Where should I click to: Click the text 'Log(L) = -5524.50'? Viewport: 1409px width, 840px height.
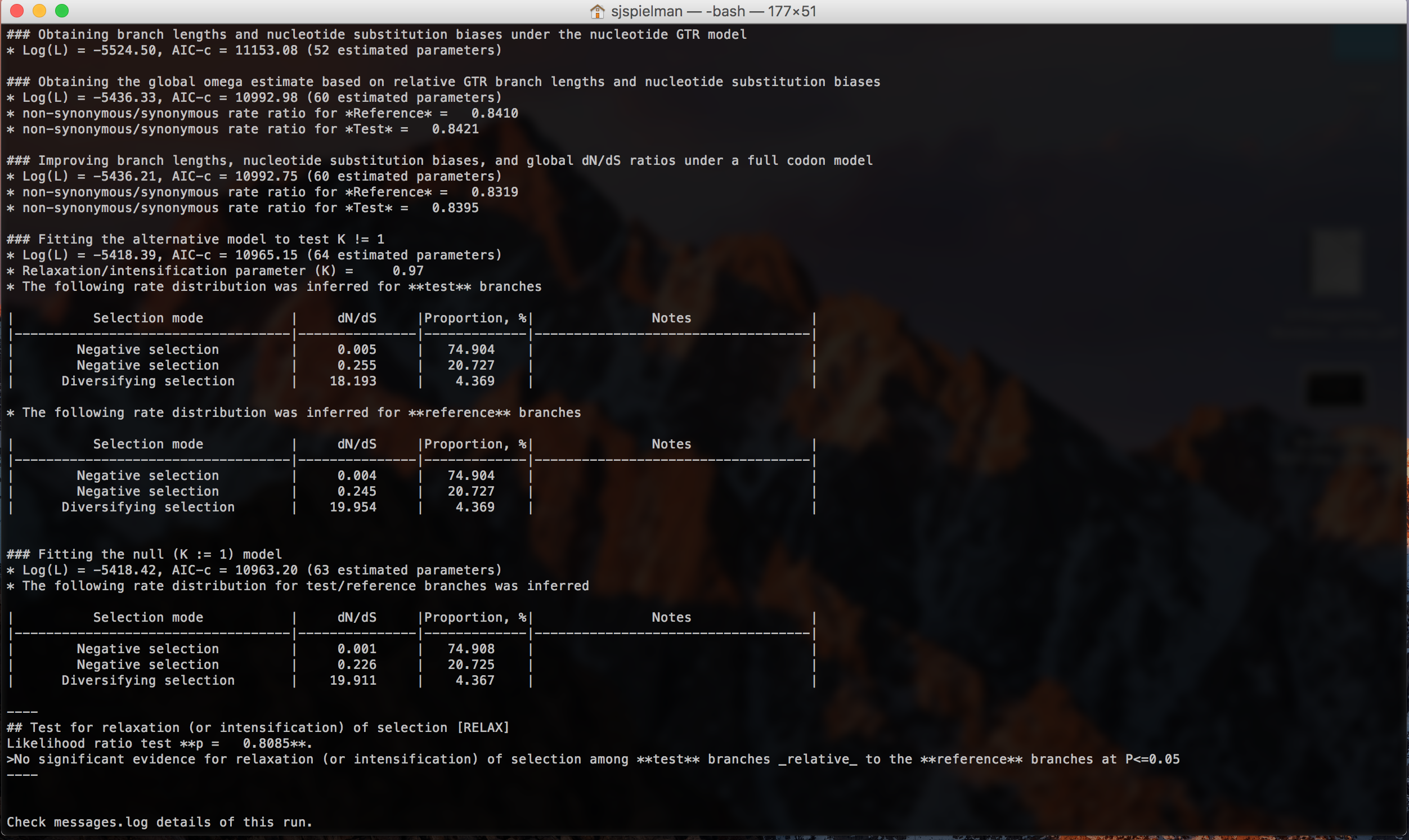(89, 51)
